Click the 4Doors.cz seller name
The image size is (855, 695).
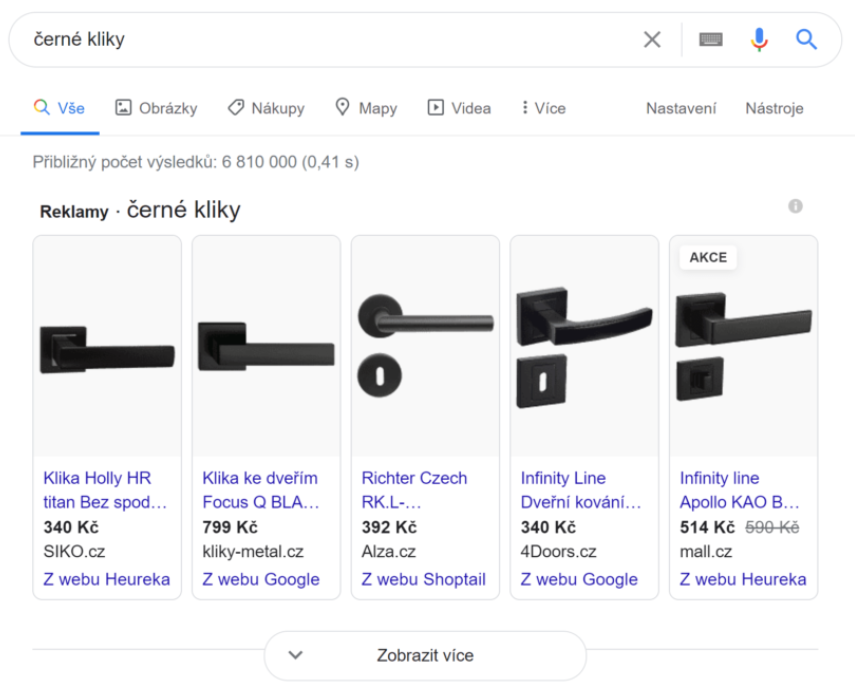tap(558, 552)
